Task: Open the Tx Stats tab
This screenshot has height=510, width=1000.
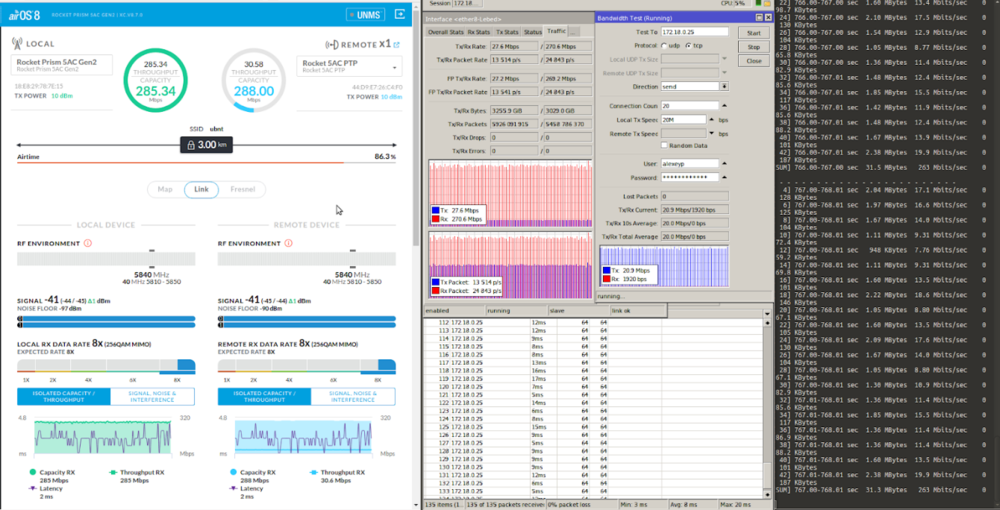Action: pyautogui.click(x=508, y=31)
